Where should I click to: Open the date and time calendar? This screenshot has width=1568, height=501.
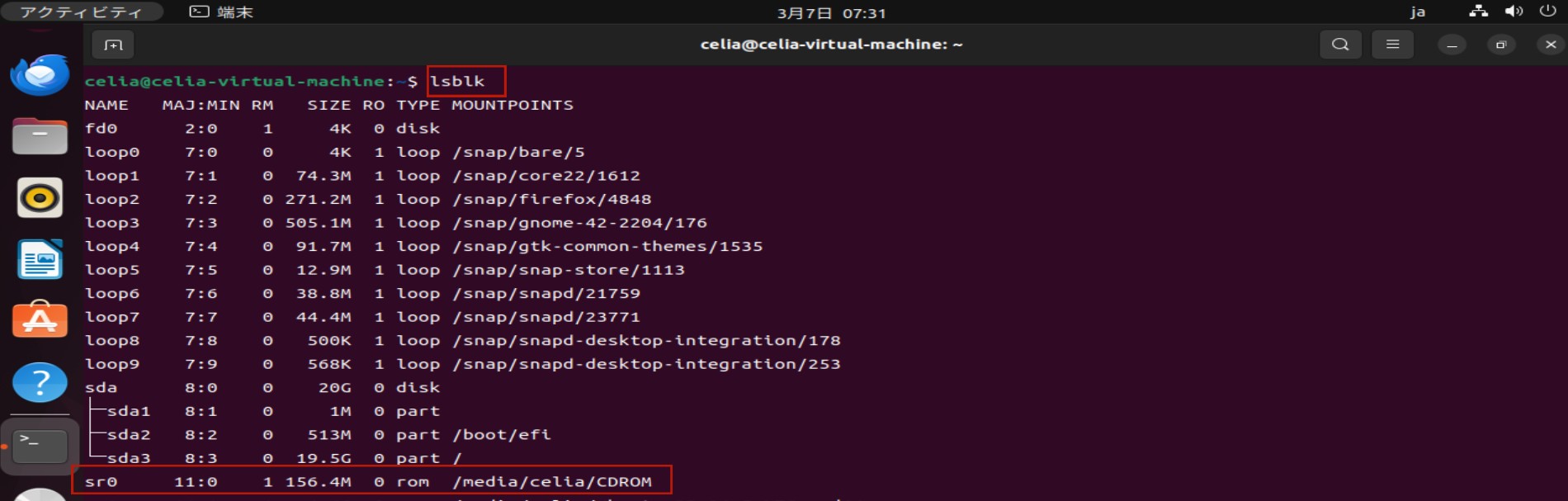click(x=831, y=12)
